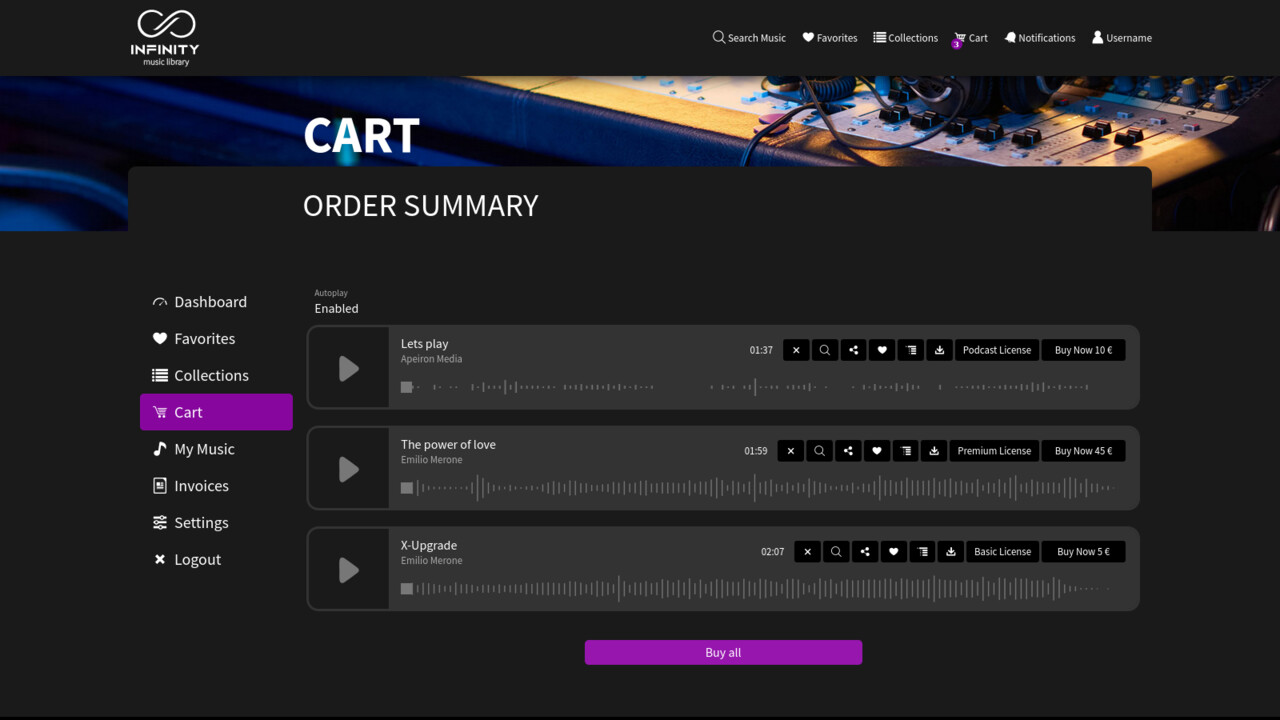The width and height of the screenshot is (1280, 720).
Task: Open Emilio Merone under The power of love
Action: point(431,460)
